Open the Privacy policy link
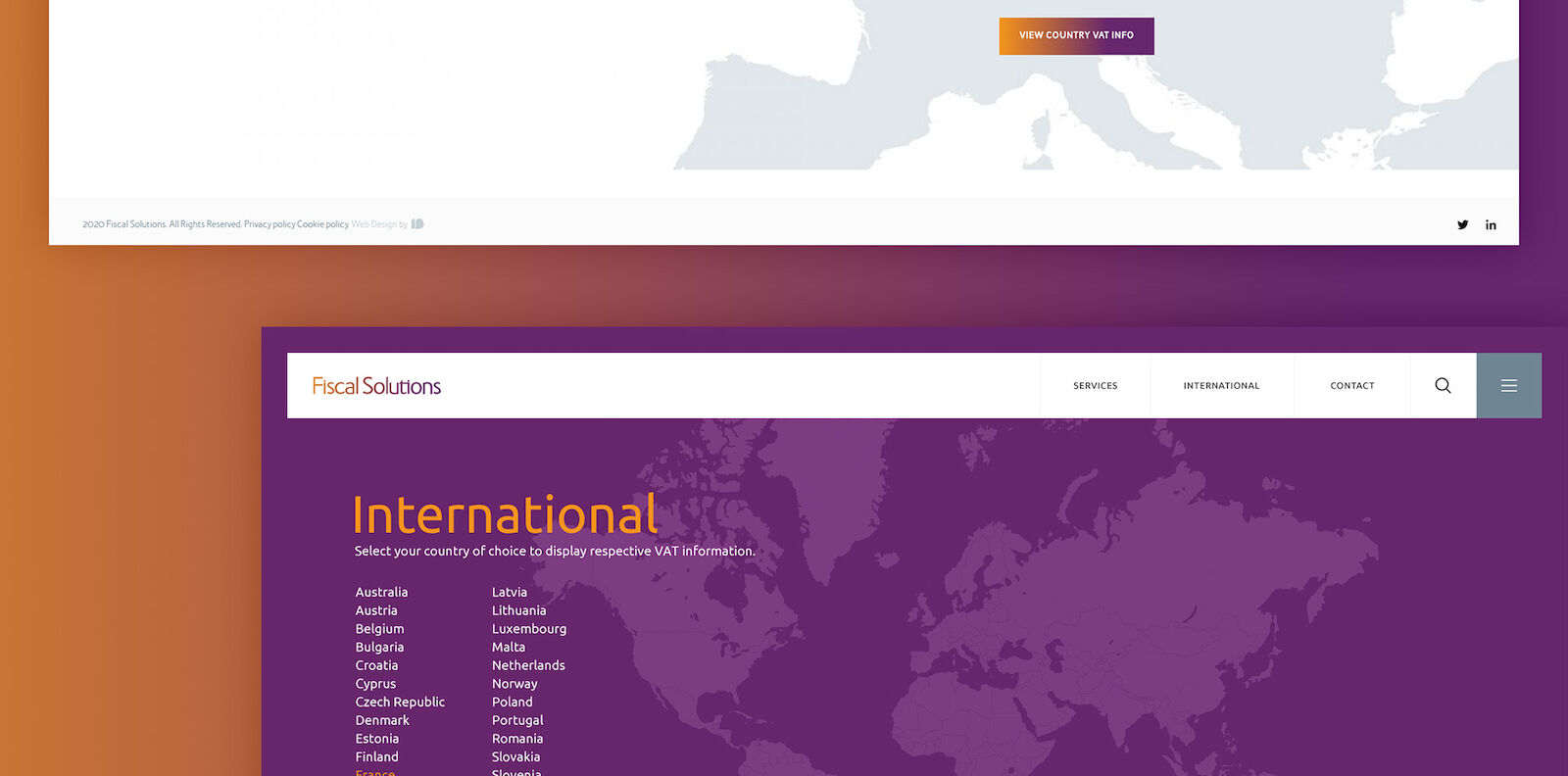 269,224
